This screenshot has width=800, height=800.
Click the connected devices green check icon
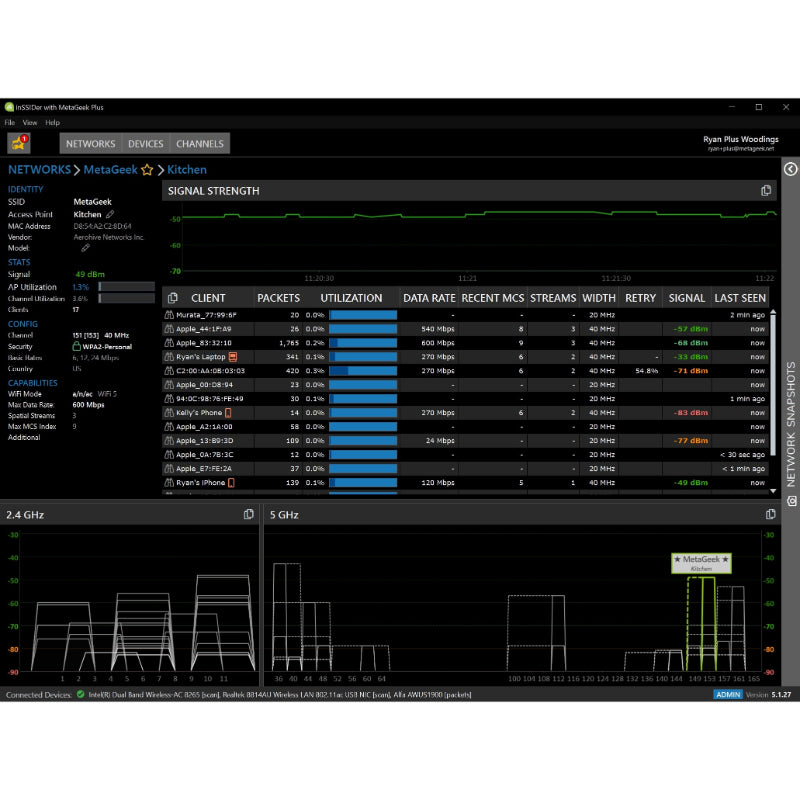80,694
